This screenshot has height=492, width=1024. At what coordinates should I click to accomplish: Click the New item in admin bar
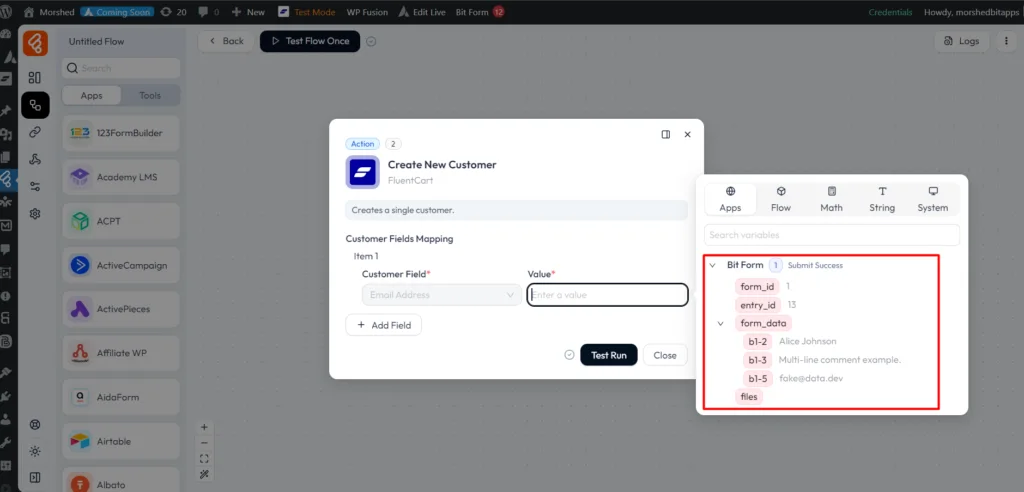(x=248, y=12)
